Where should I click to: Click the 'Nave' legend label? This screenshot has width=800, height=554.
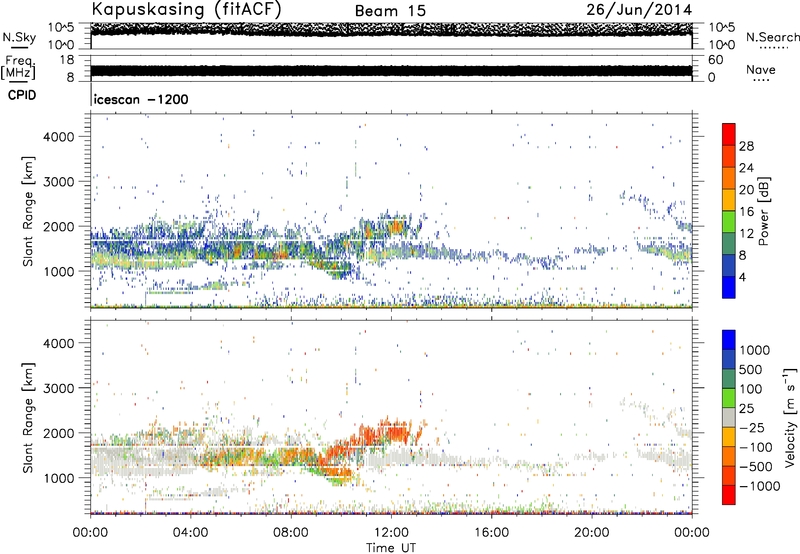coord(761,69)
